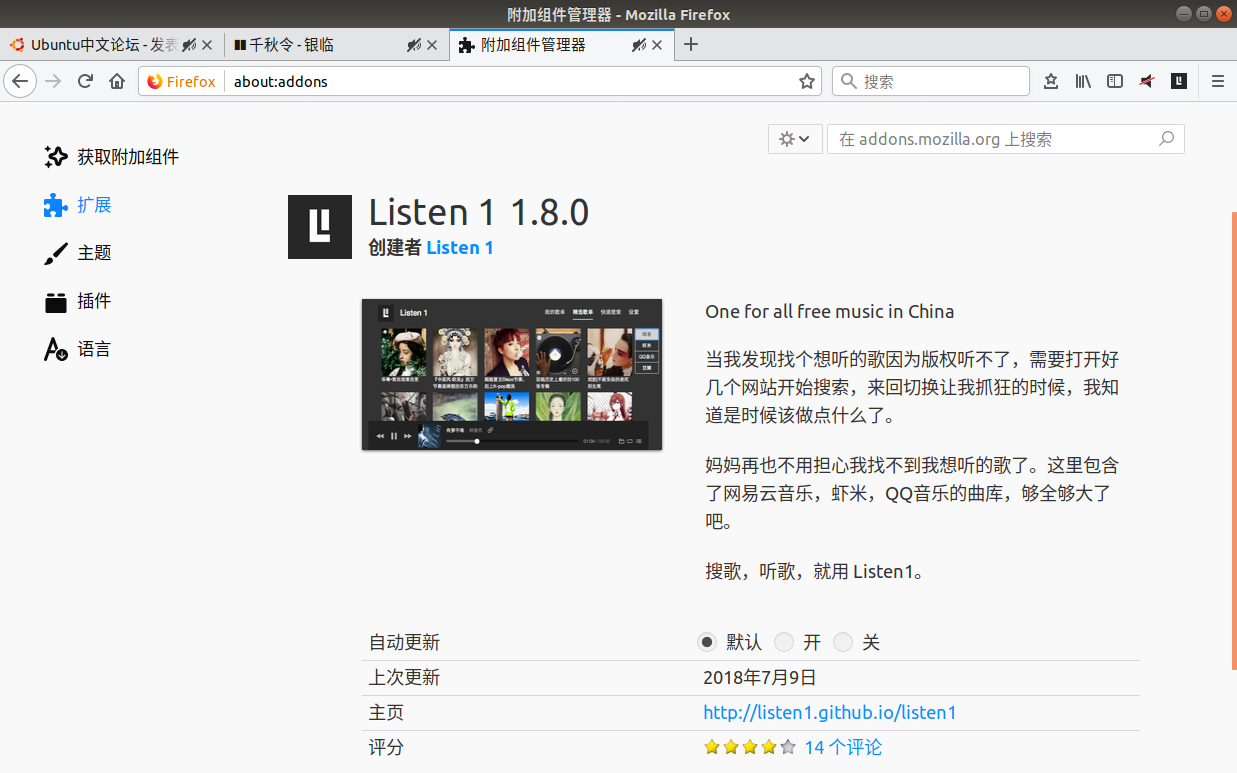Click the page vertical scrollbar
This screenshot has height=773, width=1237.
click(x=1234, y=440)
